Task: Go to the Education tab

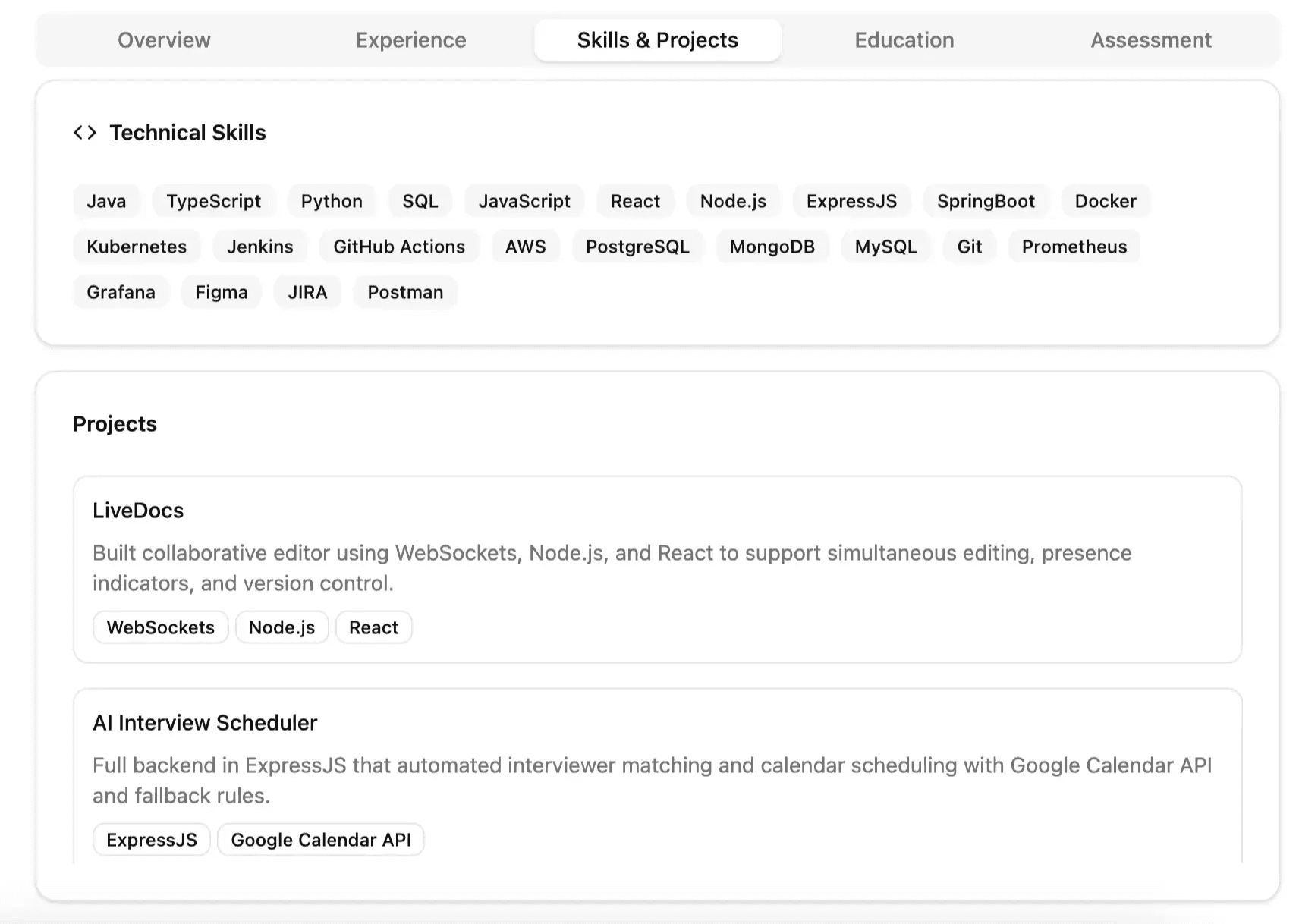Action: click(x=904, y=40)
